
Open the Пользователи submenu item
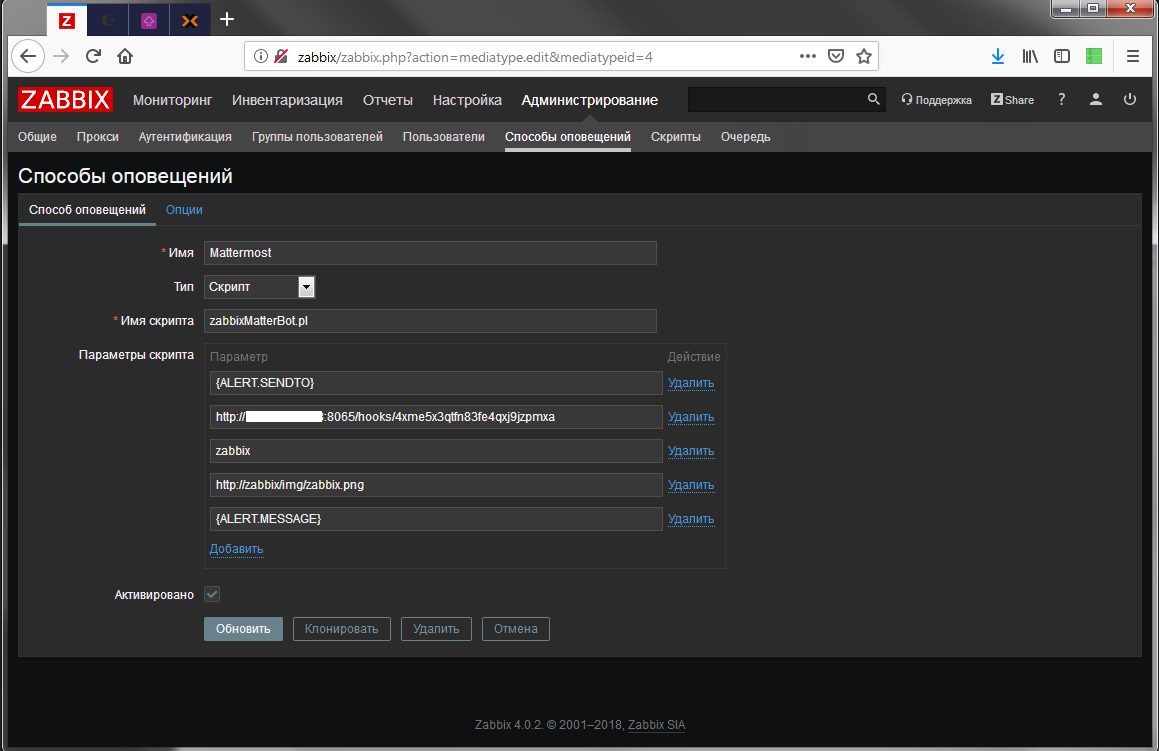pos(443,137)
